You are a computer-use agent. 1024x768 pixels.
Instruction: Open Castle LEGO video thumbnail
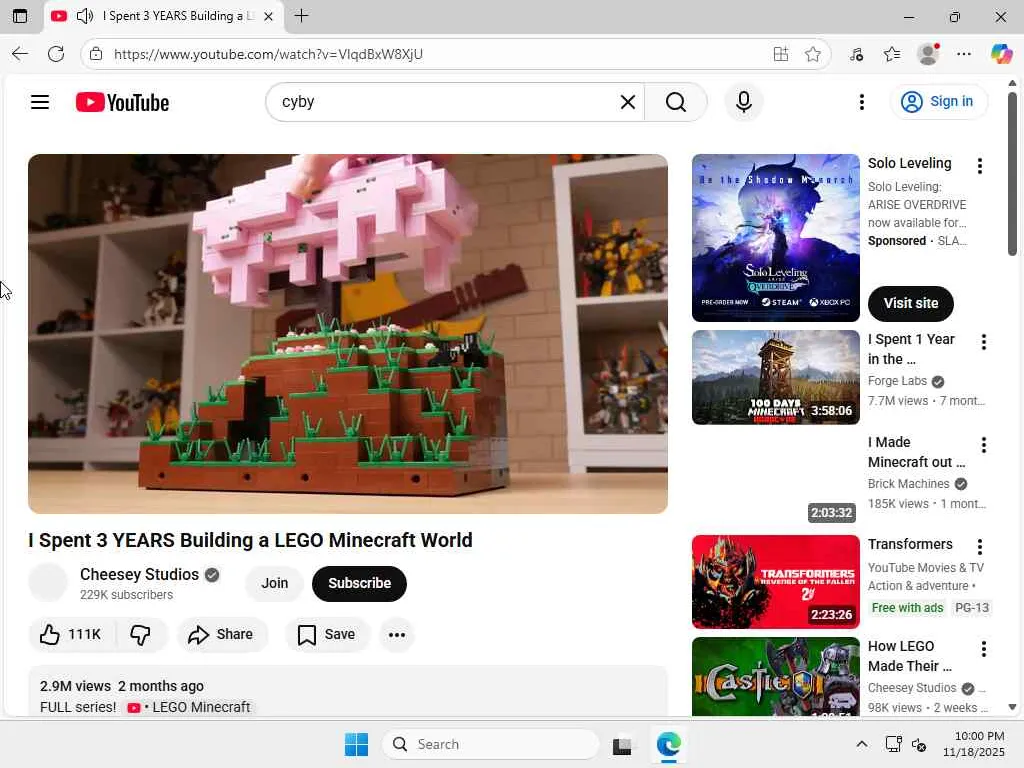[775, 677]
